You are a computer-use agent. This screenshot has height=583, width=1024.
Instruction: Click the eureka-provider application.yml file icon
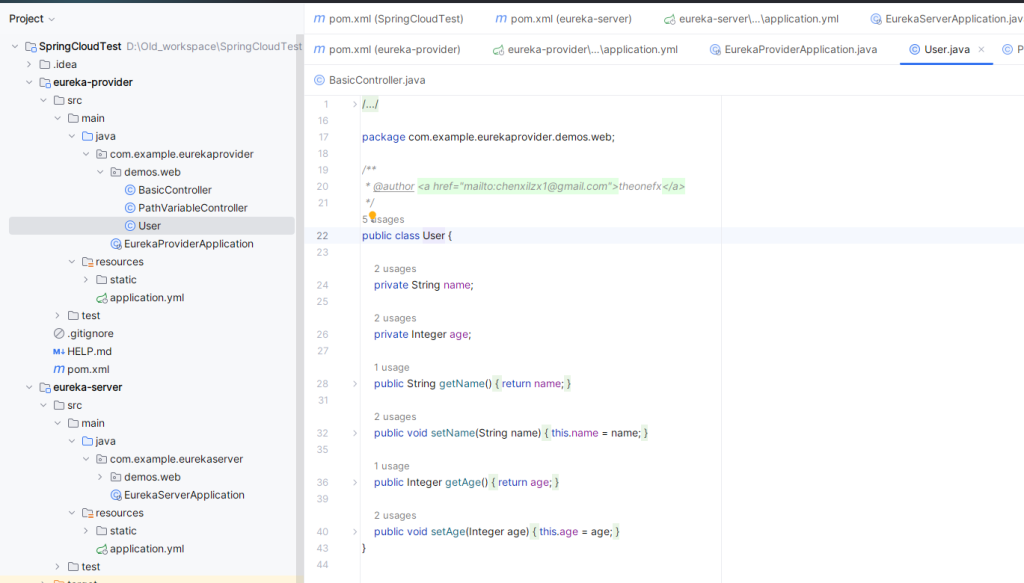pyautogui.click(x=102, y=298)
